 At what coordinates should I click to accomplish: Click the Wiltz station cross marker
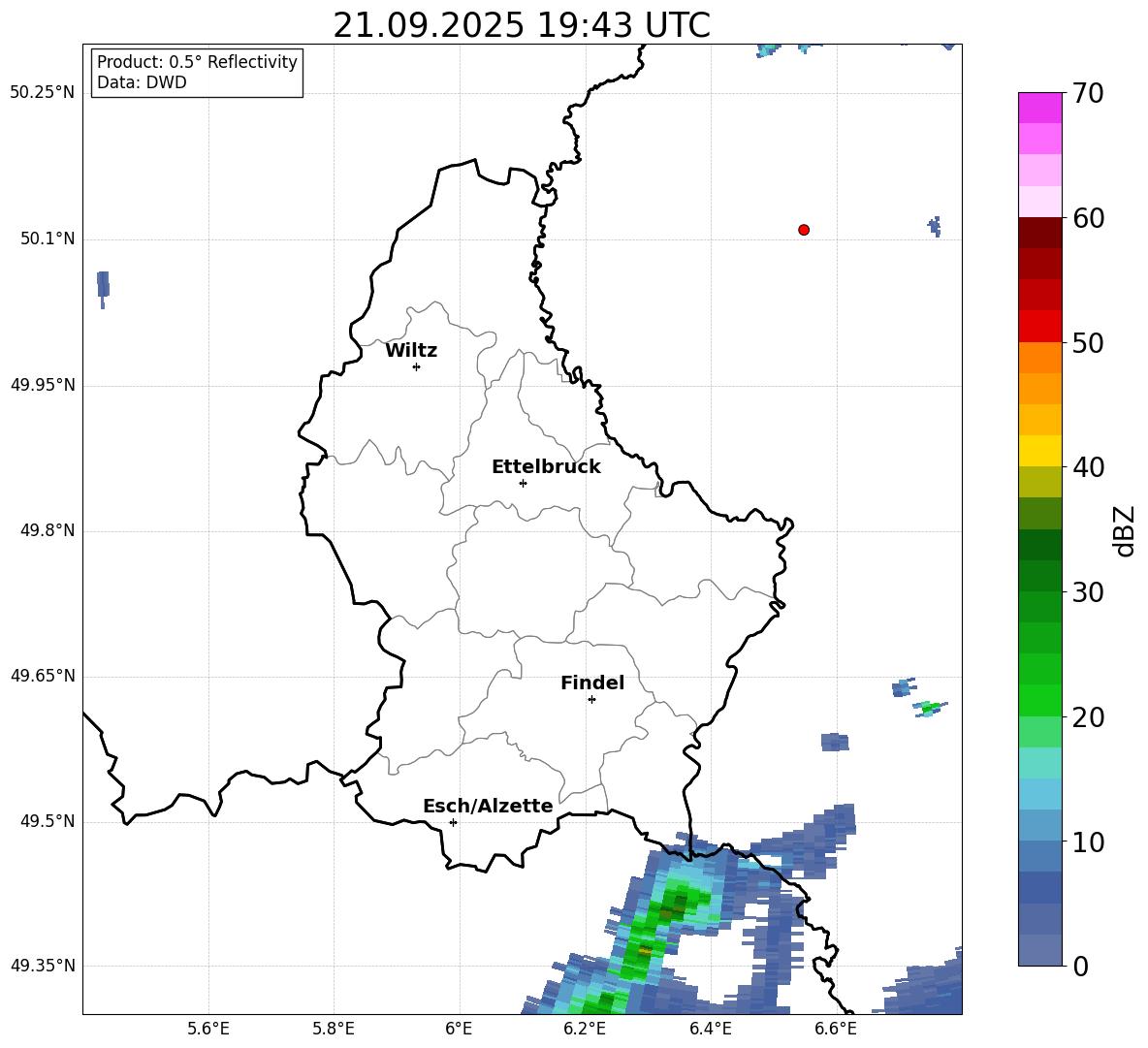pos(416,366)
